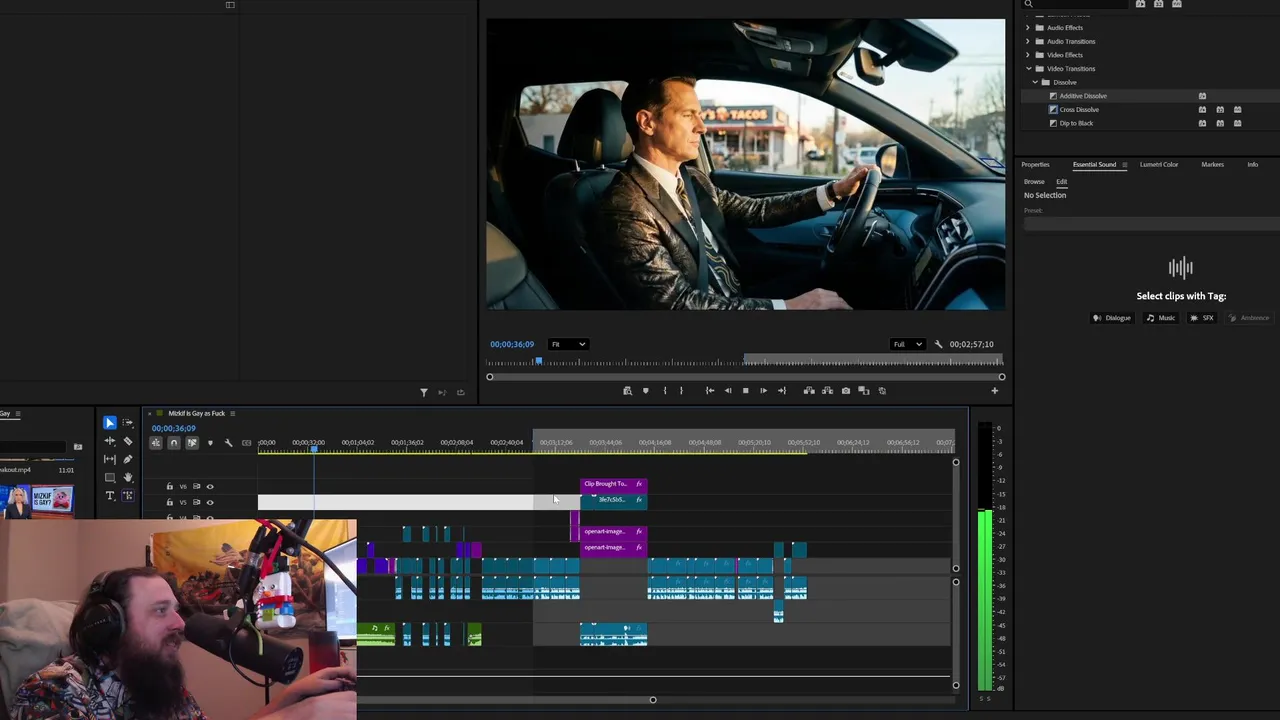The image size is (1280, 720).
Task: Open the Fit zoom level dropdown
Action: point(568,344)
